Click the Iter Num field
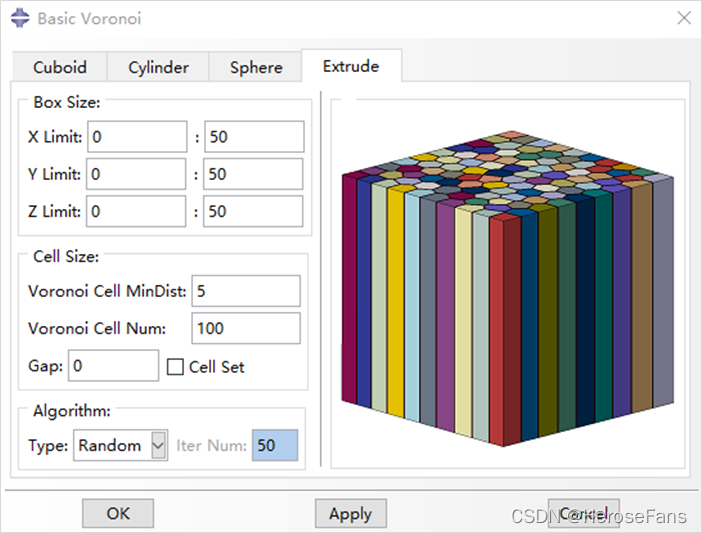 pyautogui.click(x=275, y=445)
